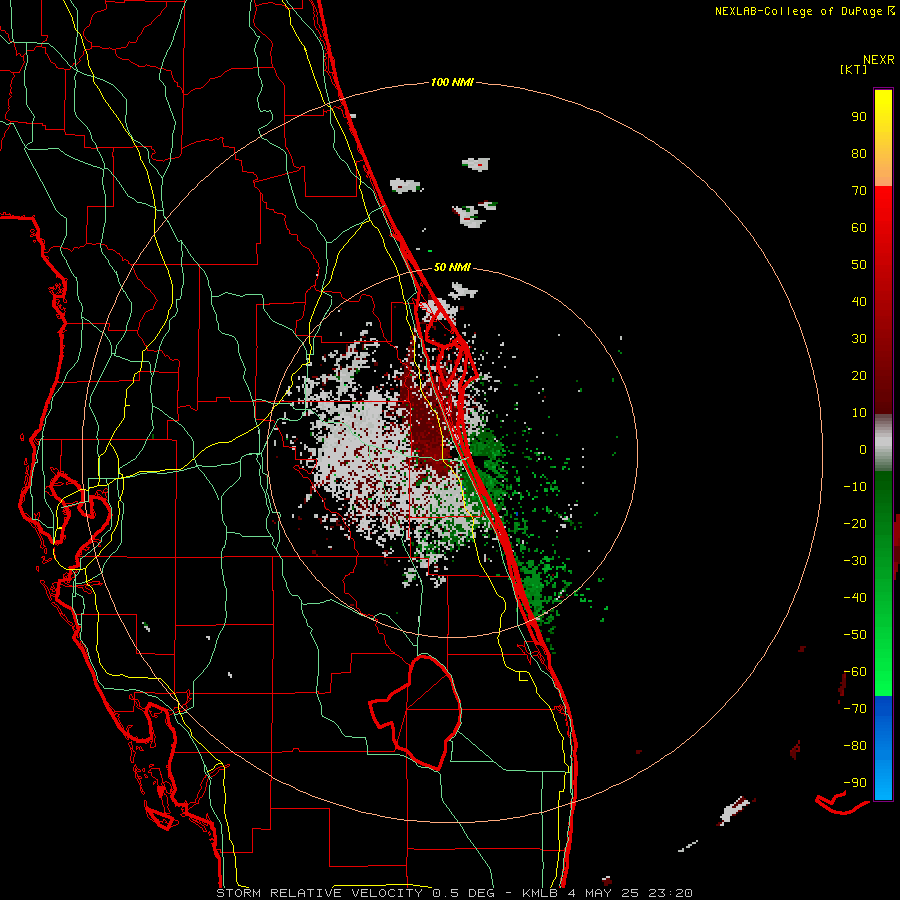Click the 30 value on velocity scale
Viewport: 900px width, 900px height.
pos(859,339)
